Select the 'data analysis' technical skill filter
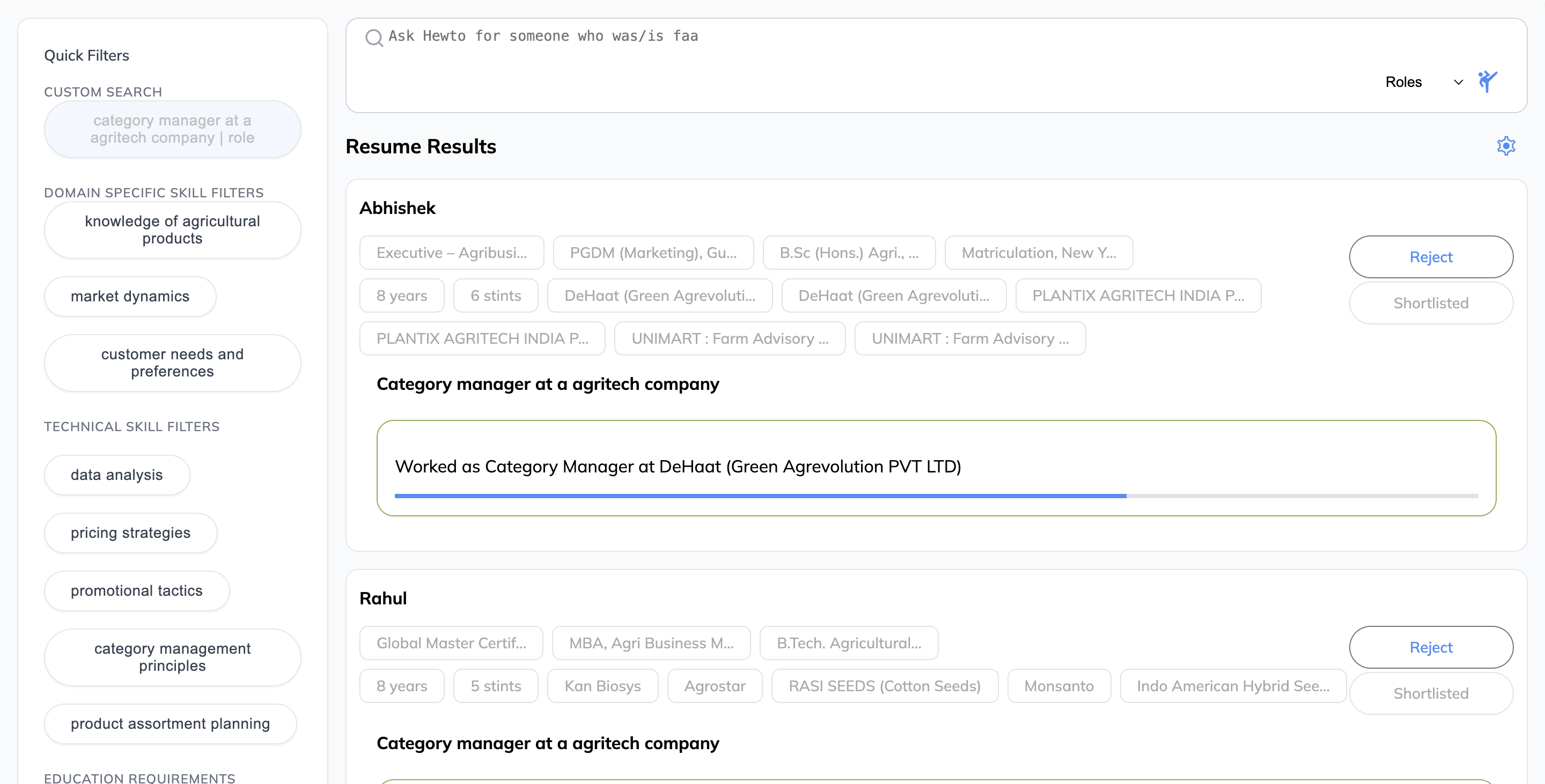 coord(116,474)
